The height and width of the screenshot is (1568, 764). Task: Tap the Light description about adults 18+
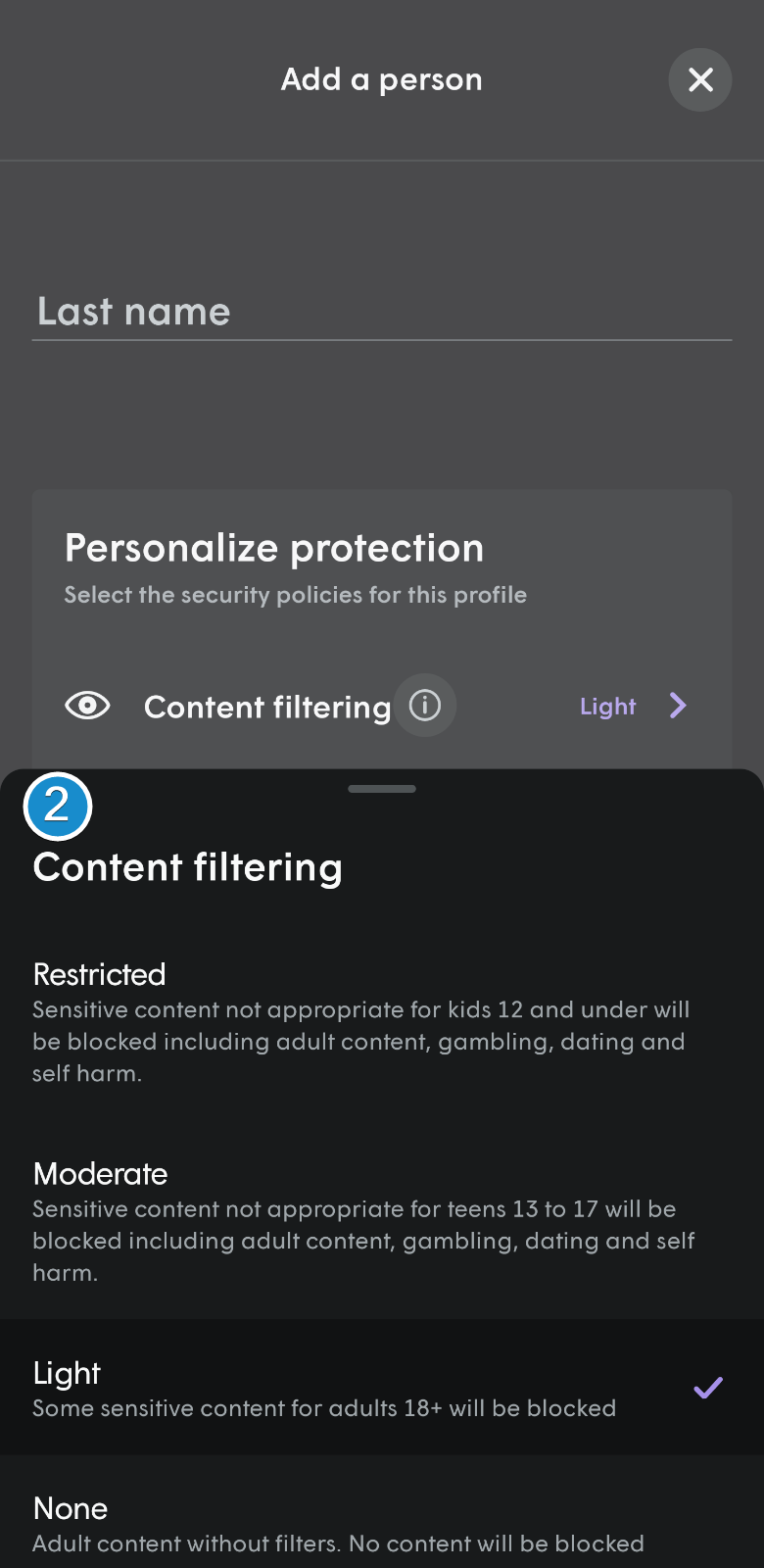click(324, 1408)
